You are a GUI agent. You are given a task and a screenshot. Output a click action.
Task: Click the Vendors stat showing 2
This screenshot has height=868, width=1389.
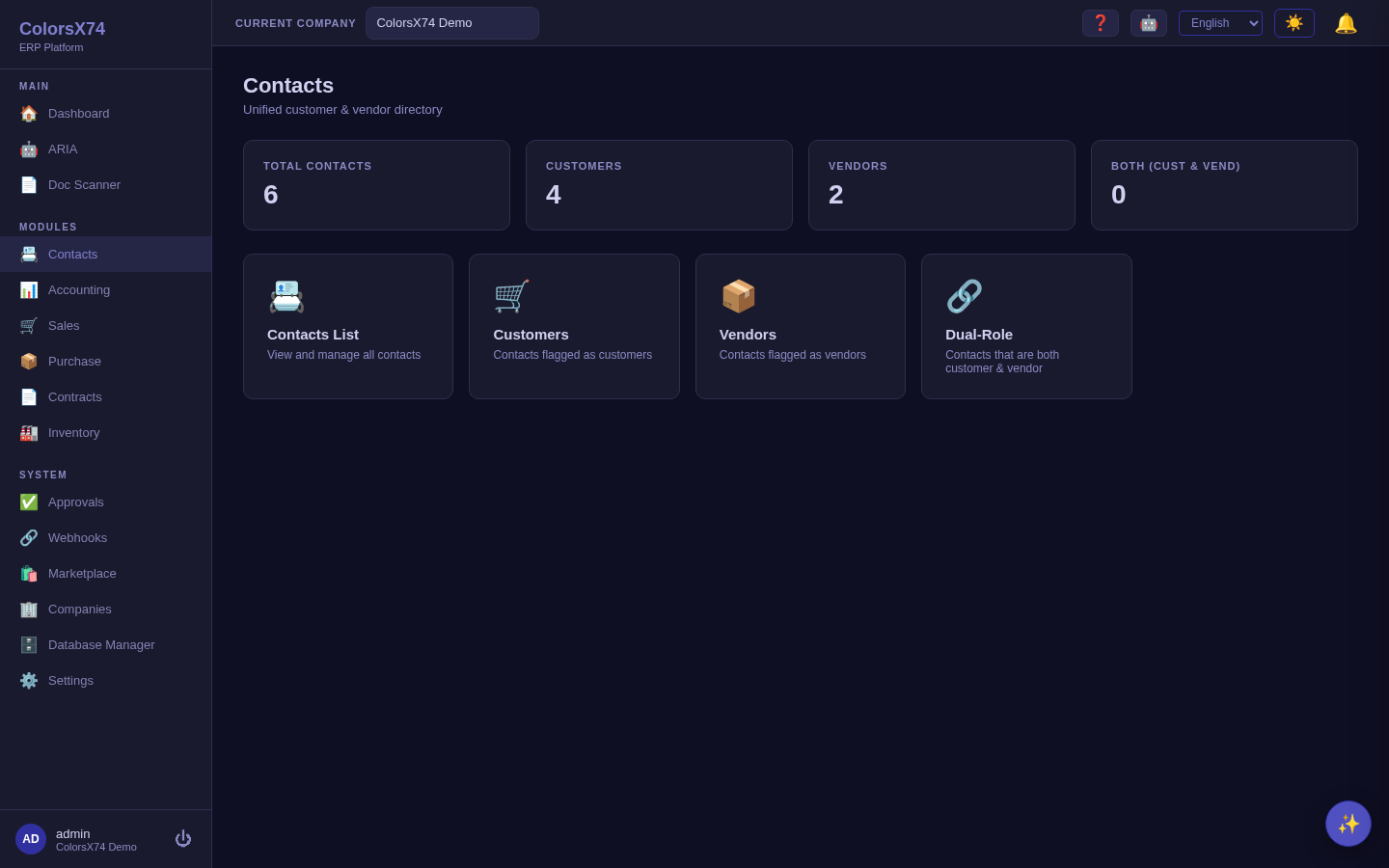(x=941, y=185)
